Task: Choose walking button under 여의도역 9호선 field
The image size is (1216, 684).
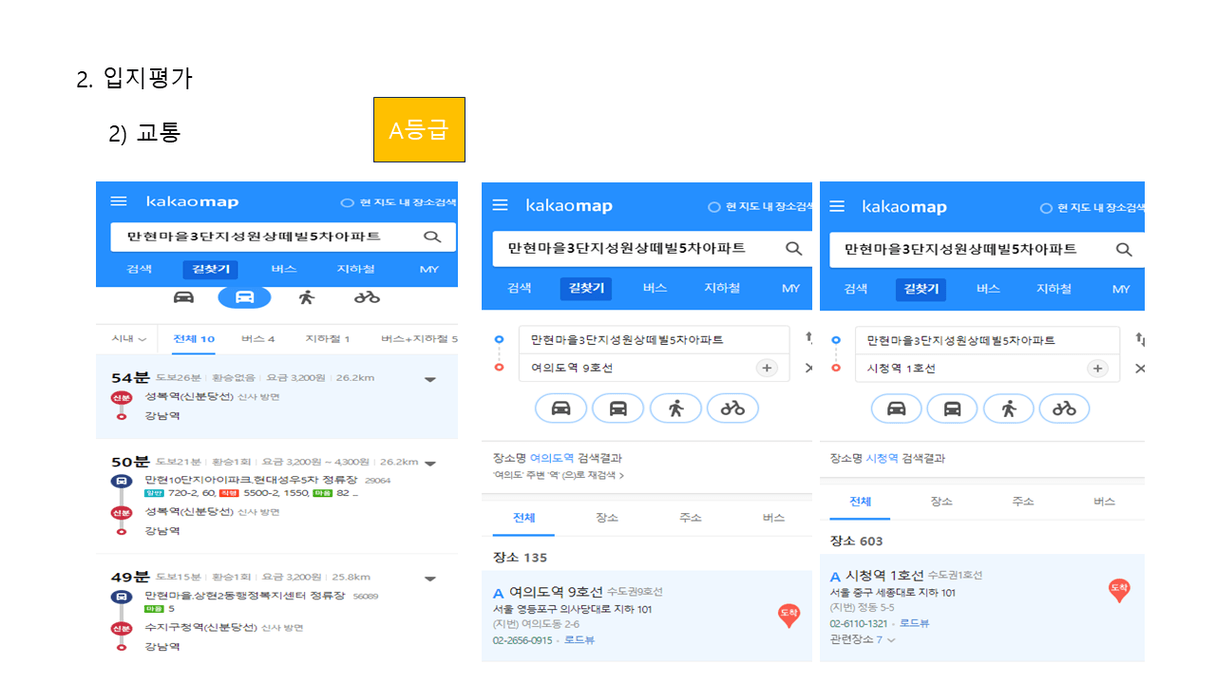Action: click(676, 408)
